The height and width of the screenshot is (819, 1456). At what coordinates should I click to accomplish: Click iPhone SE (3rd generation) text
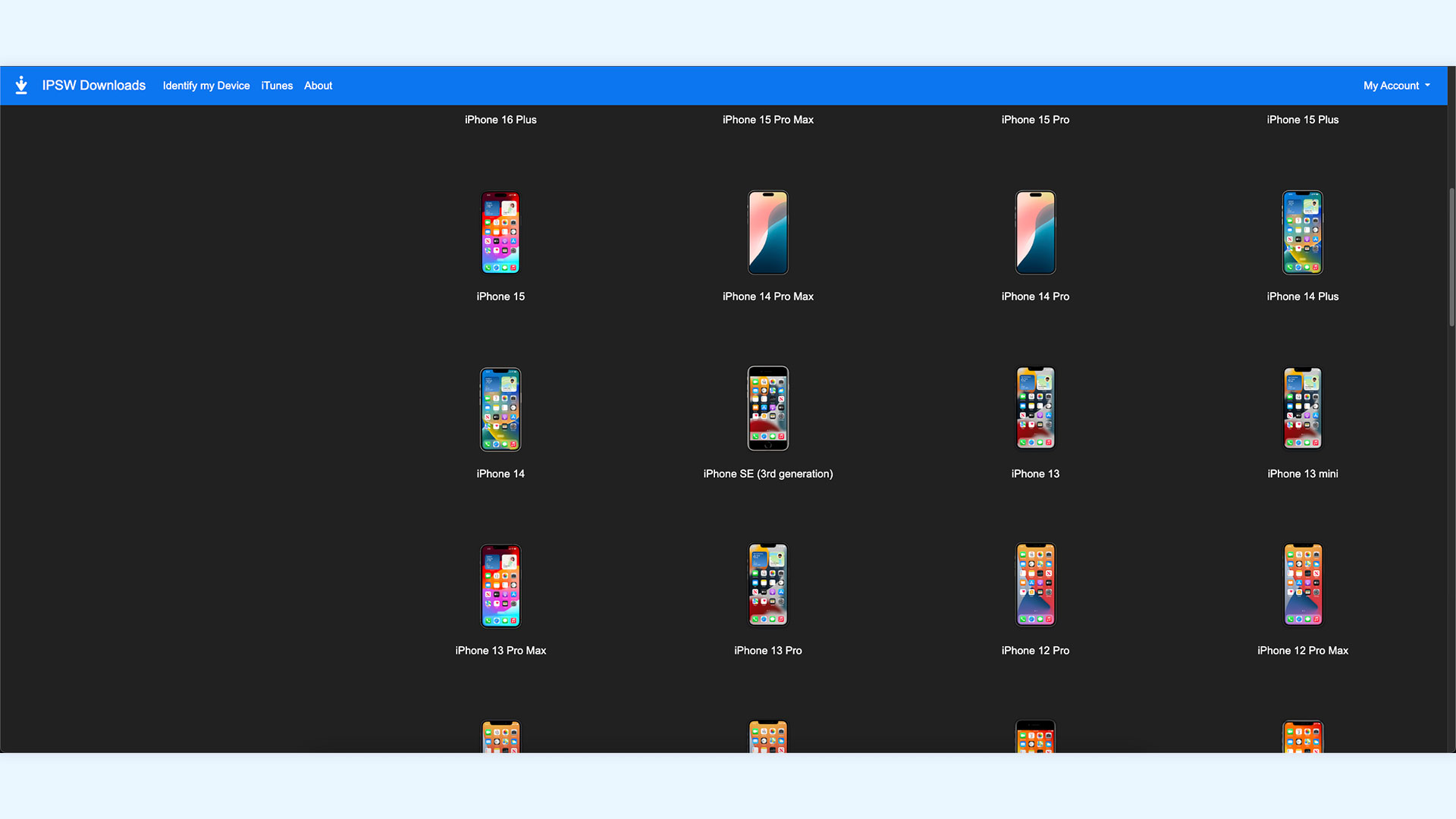pos(768,474)
